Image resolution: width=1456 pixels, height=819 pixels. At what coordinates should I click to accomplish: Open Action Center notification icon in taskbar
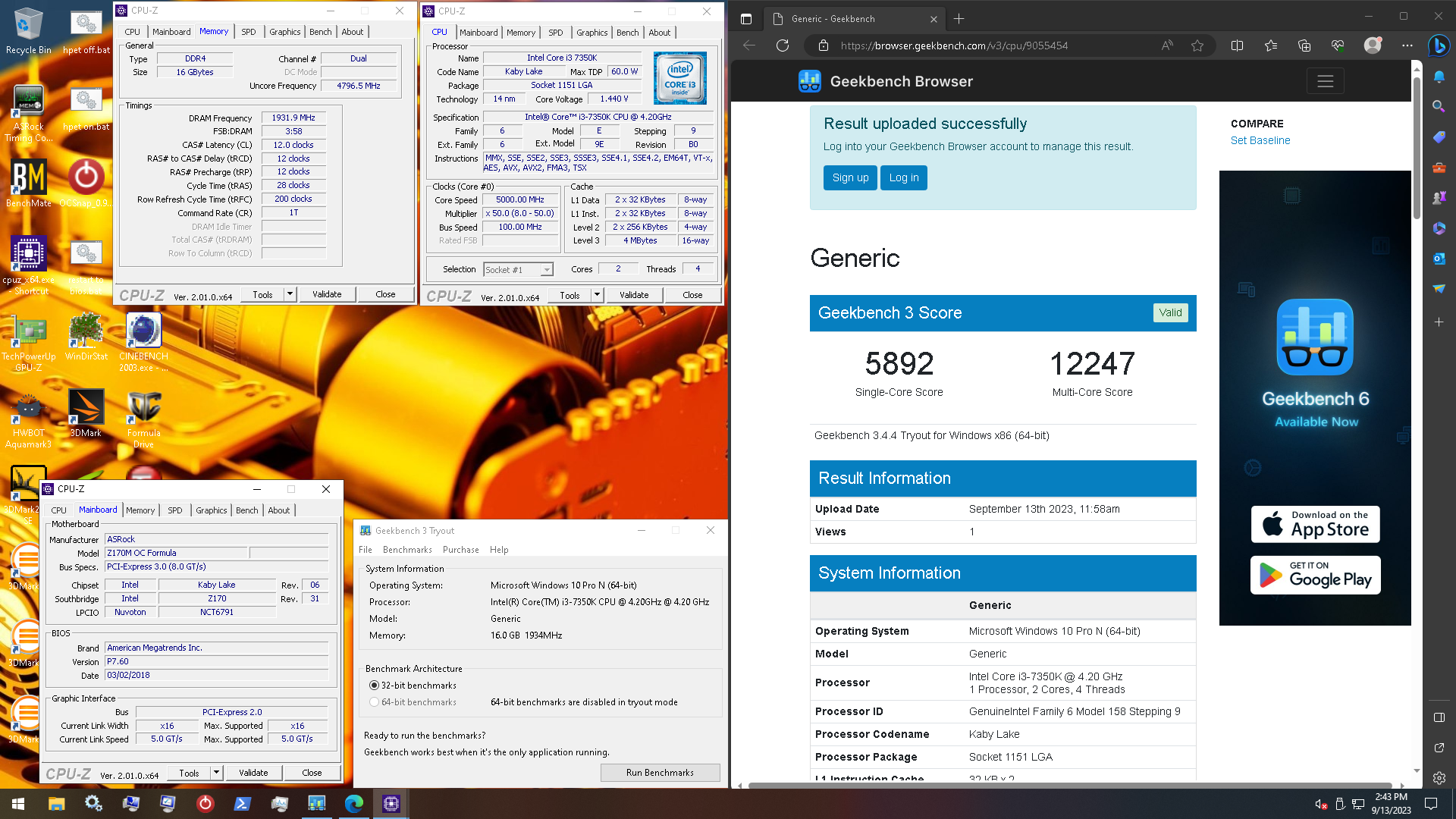[1431, 803]
